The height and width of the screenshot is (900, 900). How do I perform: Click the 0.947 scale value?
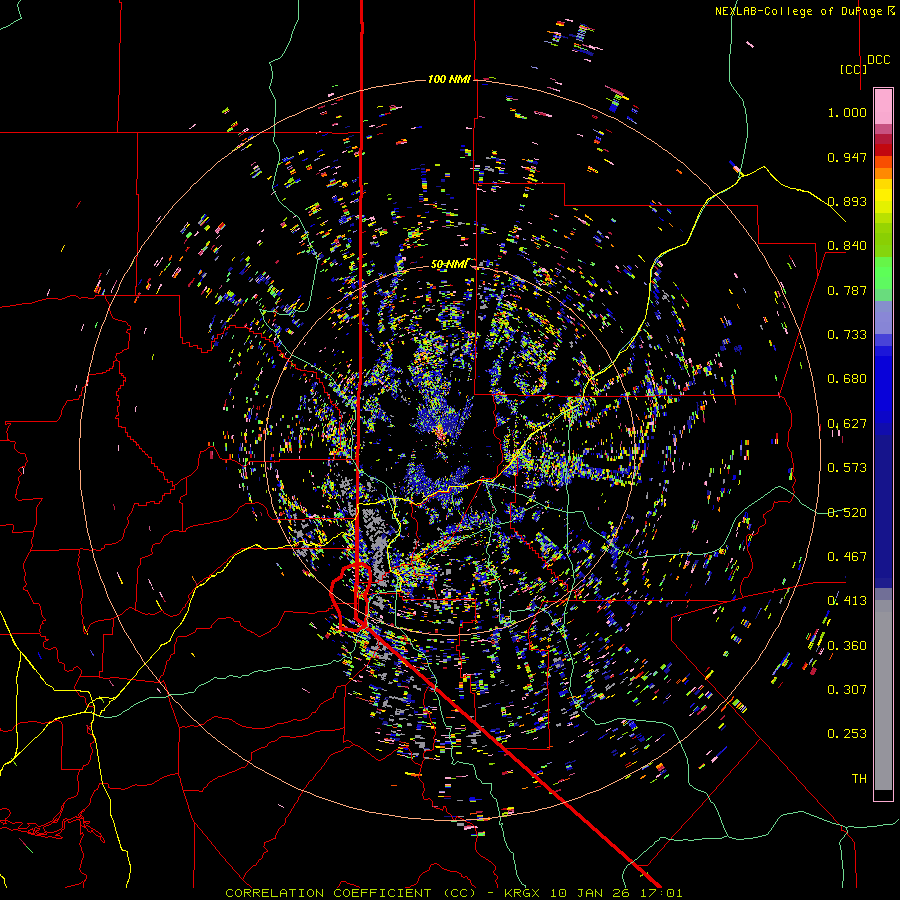point(847,157)
